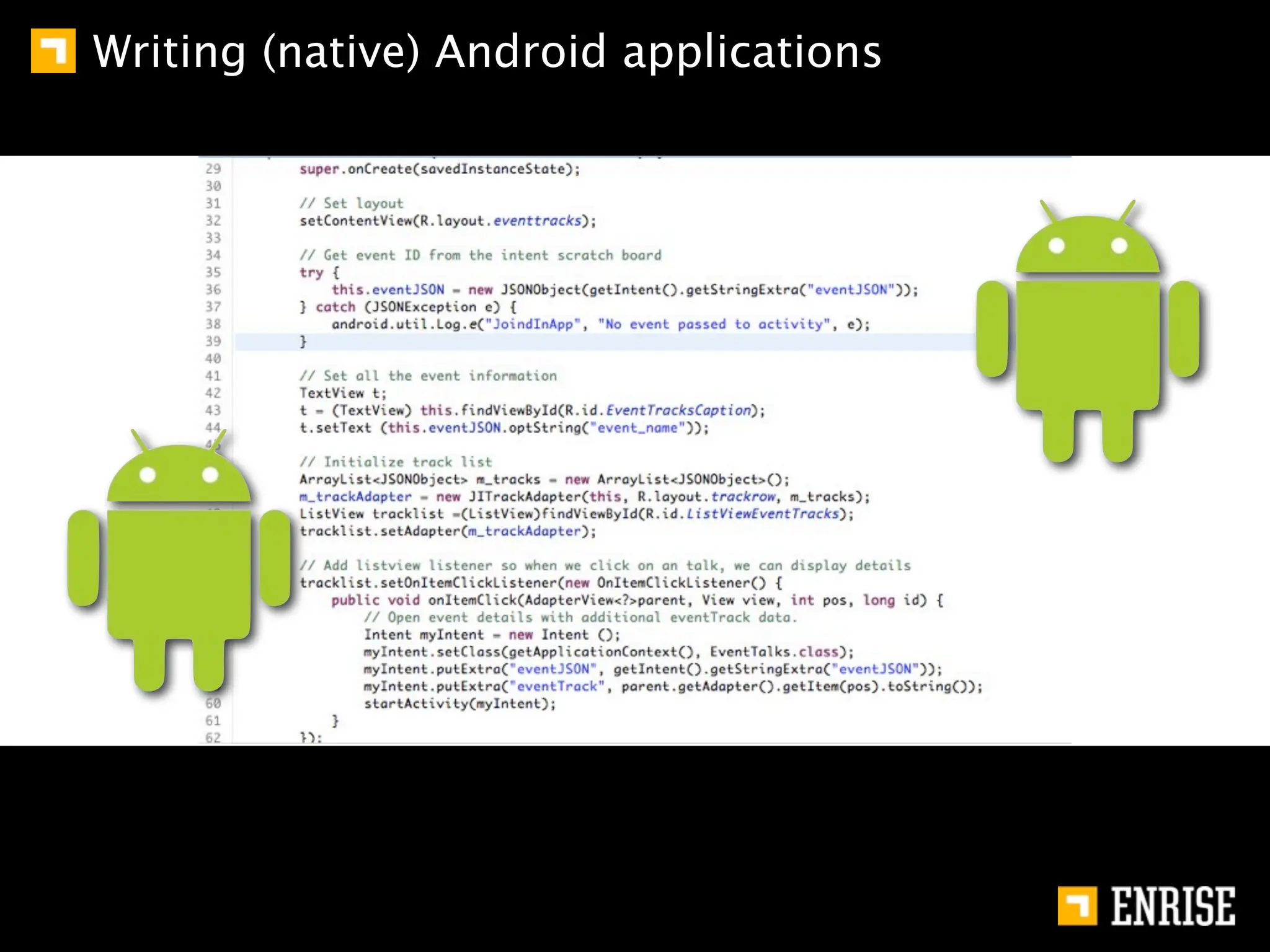Click line number 37 in the gutter
The height and width of the screenshot is (952, 1270).
tap(213, 307)
